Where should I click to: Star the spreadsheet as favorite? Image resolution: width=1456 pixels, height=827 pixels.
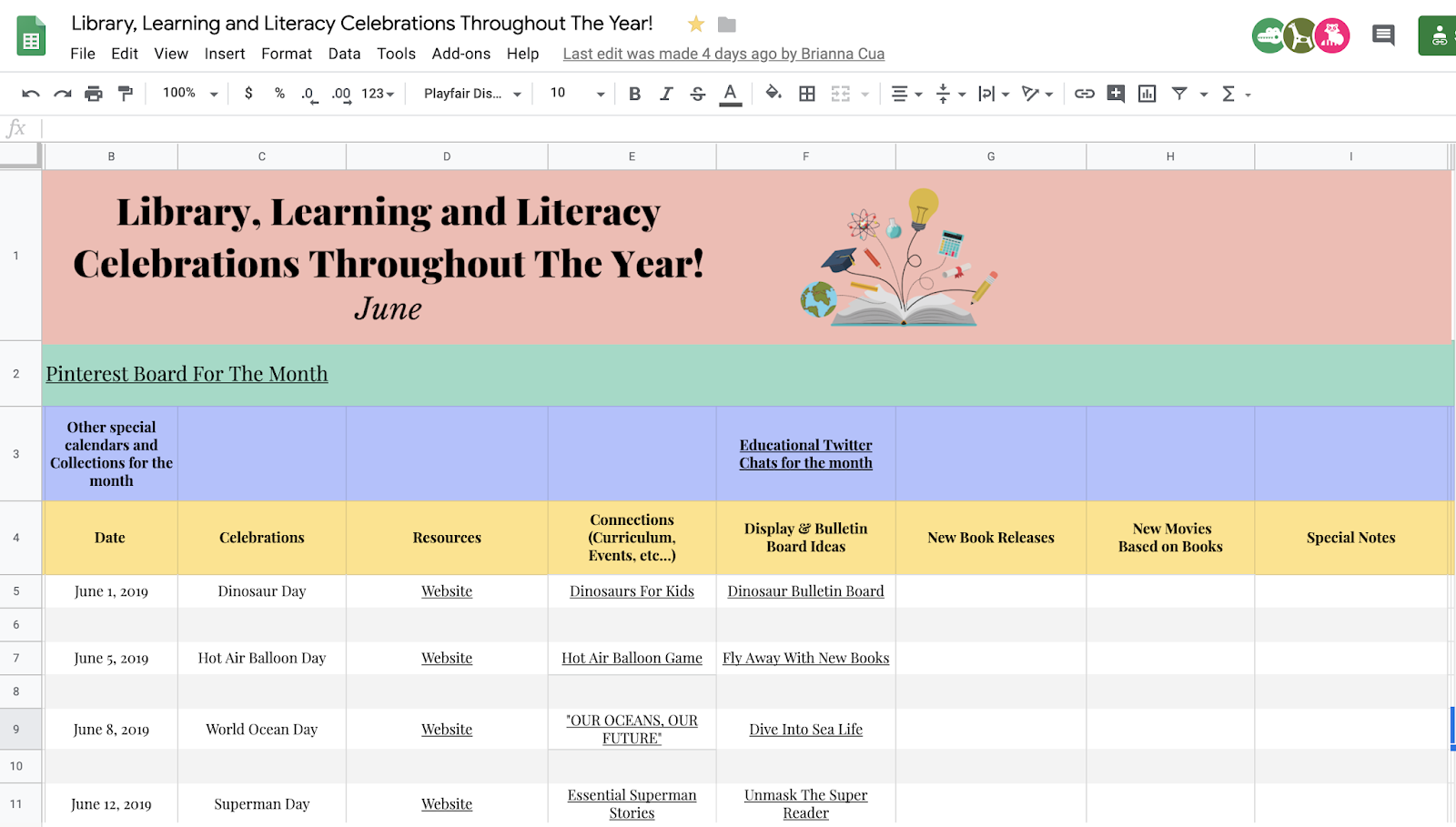coord(696,25)
